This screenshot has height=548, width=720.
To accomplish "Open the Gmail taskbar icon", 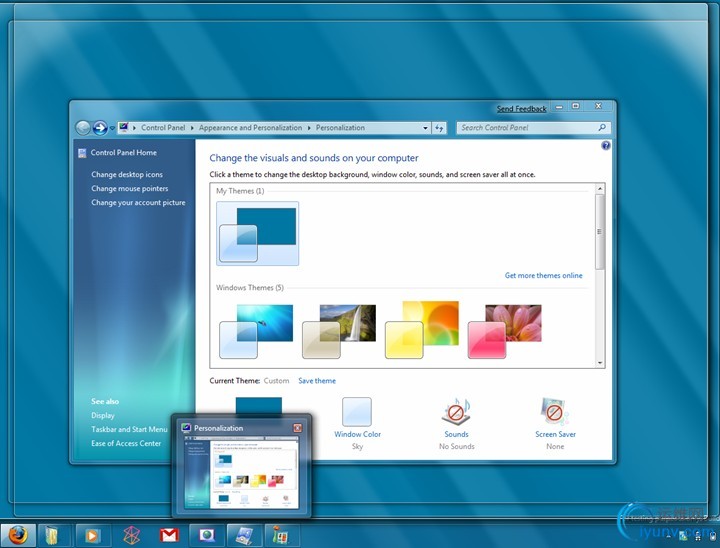I will pos(169,536).
